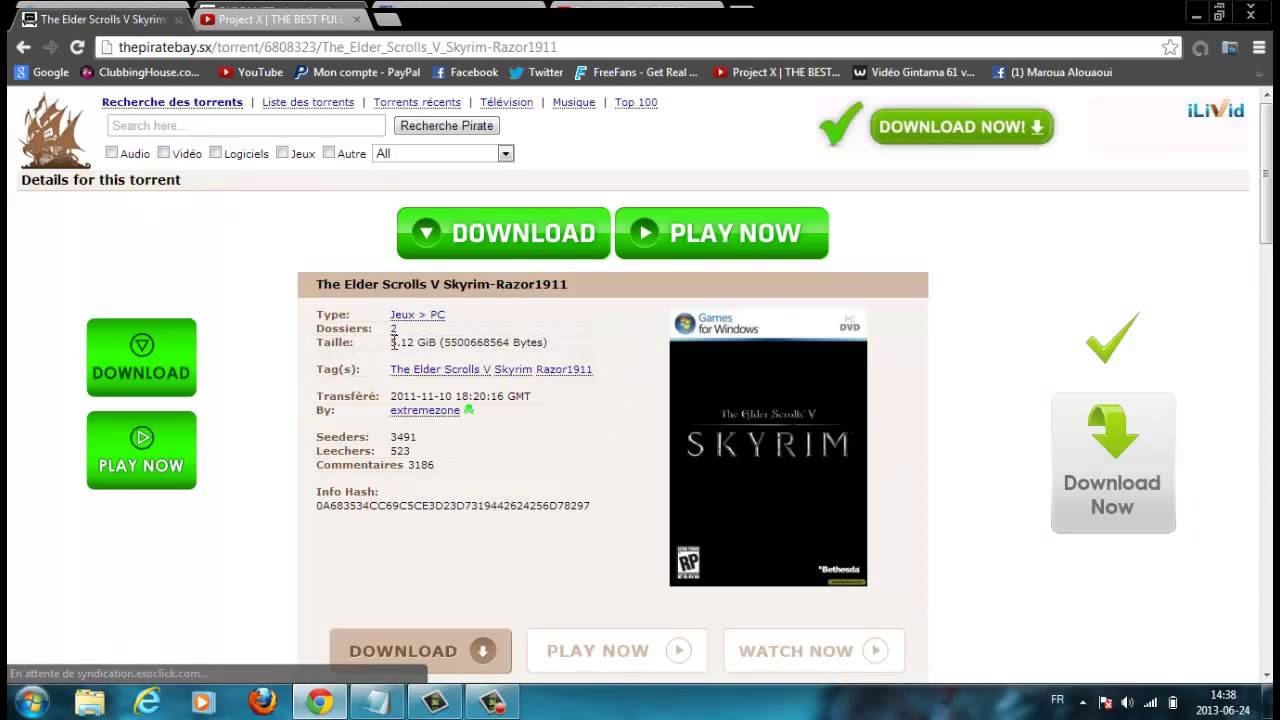The image size is (1280, 720).
Task: Click the tan DOWNLOAD button below details
Action: [420, 651]
